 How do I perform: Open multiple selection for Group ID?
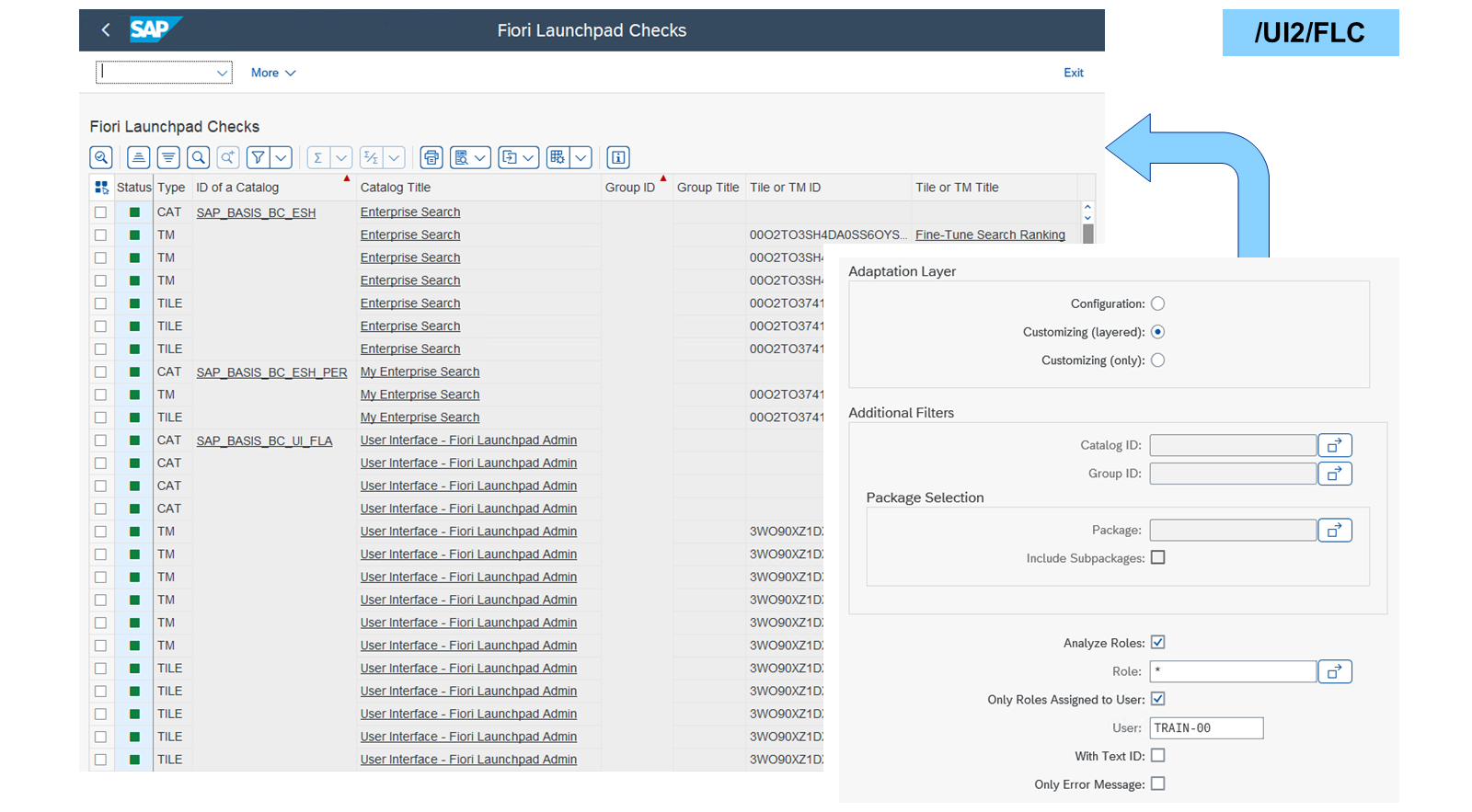click(x=1335, y=474)
